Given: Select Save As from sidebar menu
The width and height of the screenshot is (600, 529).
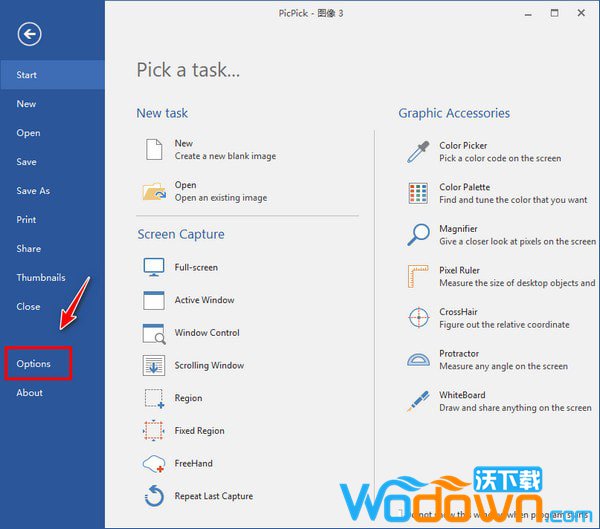Looking at the screenshot, I should [x=33, y=191].
